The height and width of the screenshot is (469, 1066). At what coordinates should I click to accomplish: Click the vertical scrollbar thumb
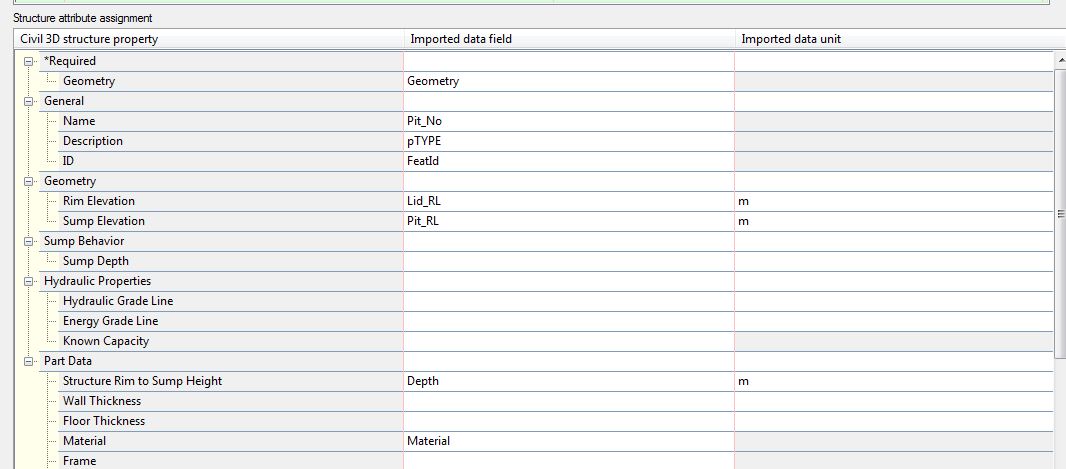tap(1060, 213)
